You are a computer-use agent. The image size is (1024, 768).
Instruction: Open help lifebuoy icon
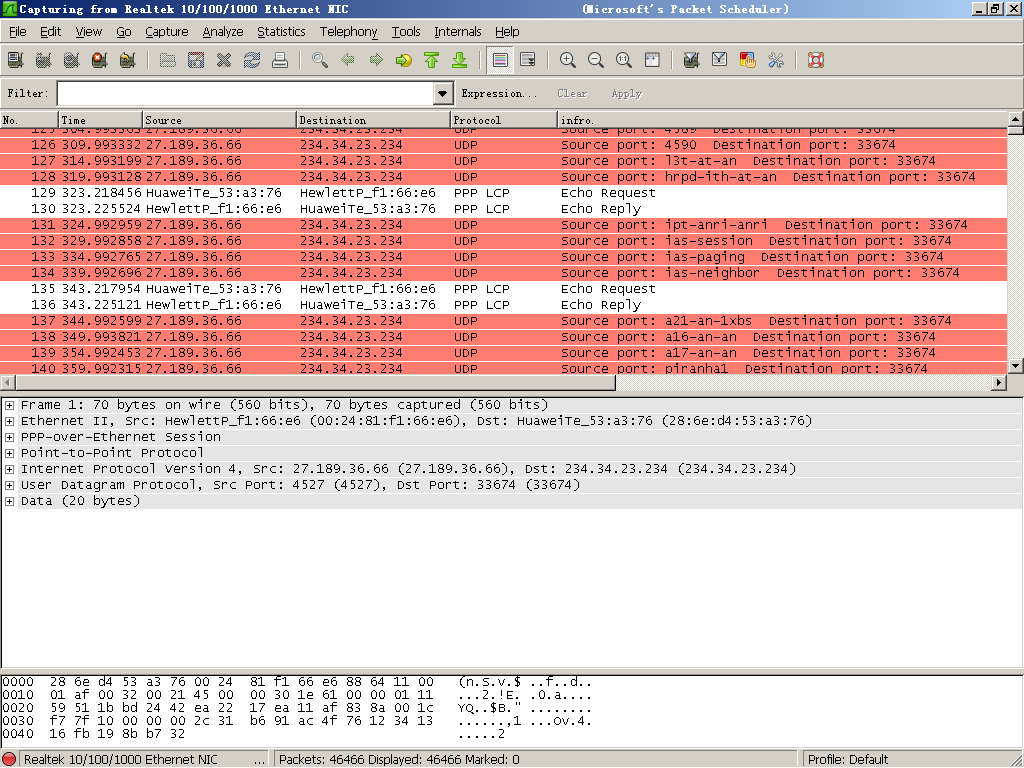pyautogui.click(x=816, y=60)
